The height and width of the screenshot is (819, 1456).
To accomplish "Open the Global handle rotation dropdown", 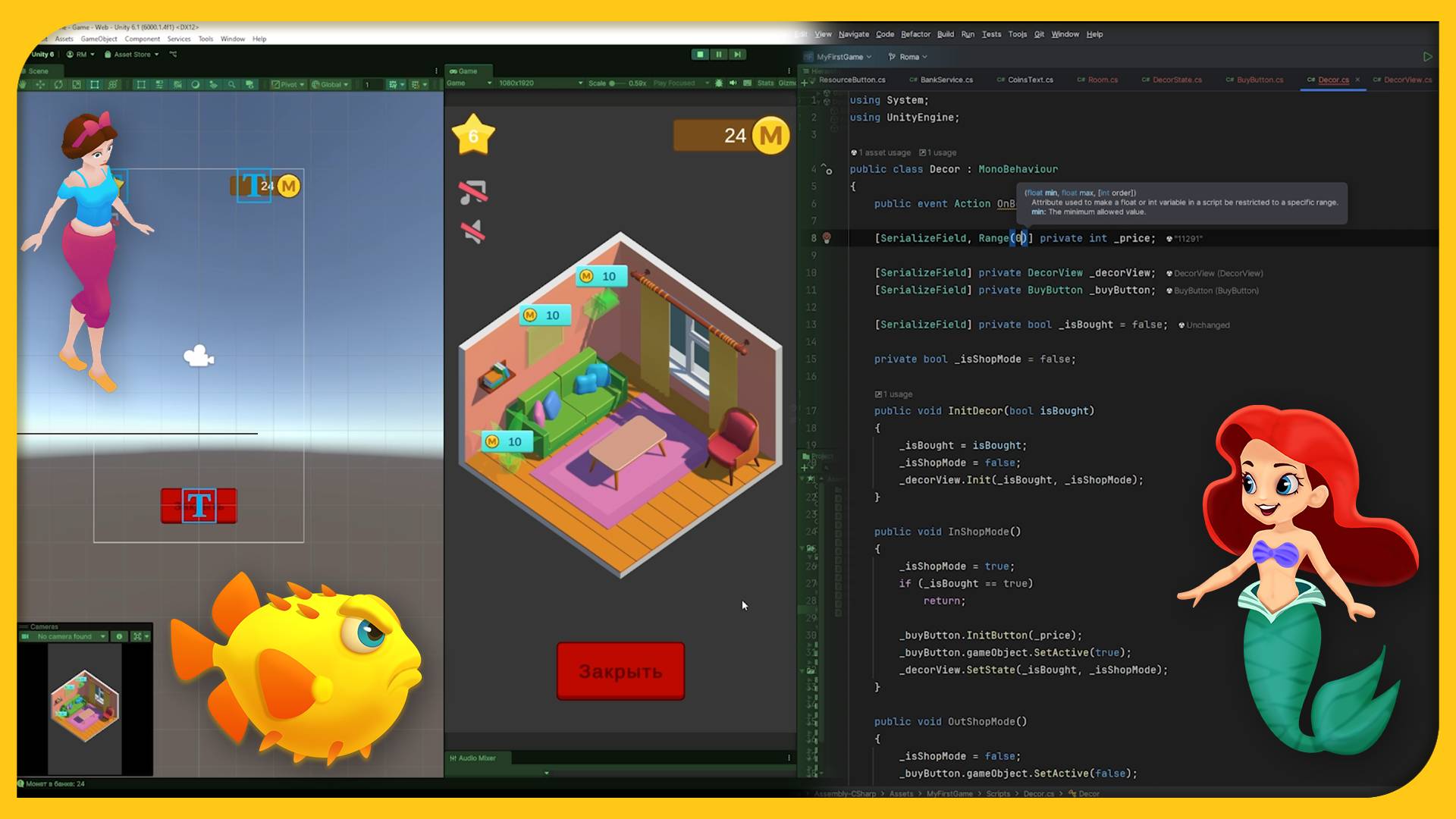I will point(330,84).
